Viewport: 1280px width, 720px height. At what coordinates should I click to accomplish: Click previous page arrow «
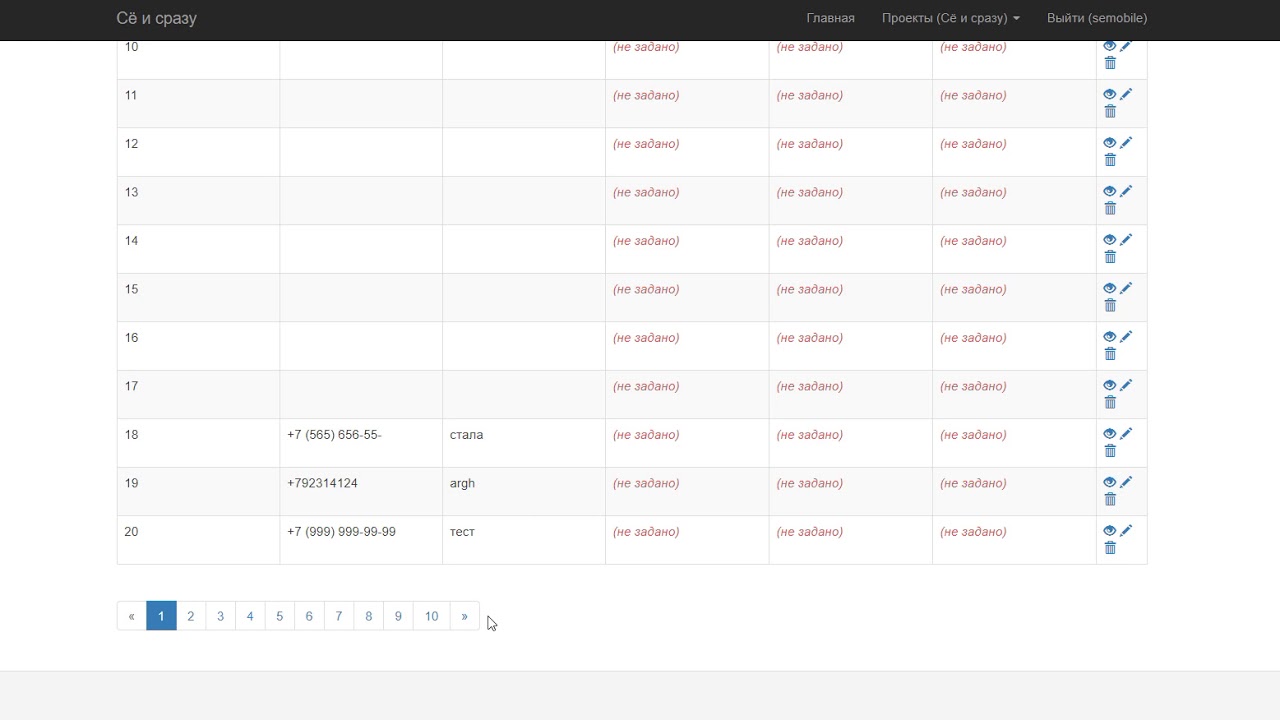(x=131, y=616)
